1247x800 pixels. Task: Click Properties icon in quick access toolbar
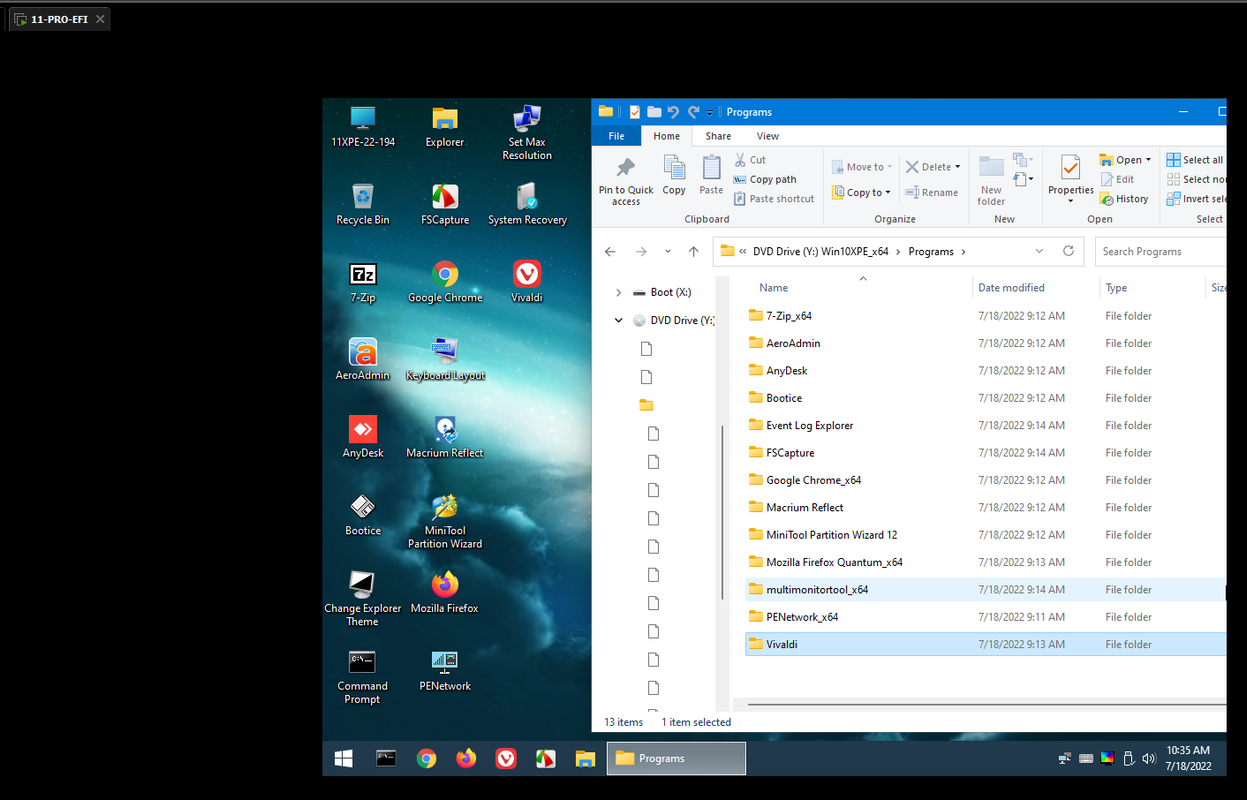coord(634,112)
